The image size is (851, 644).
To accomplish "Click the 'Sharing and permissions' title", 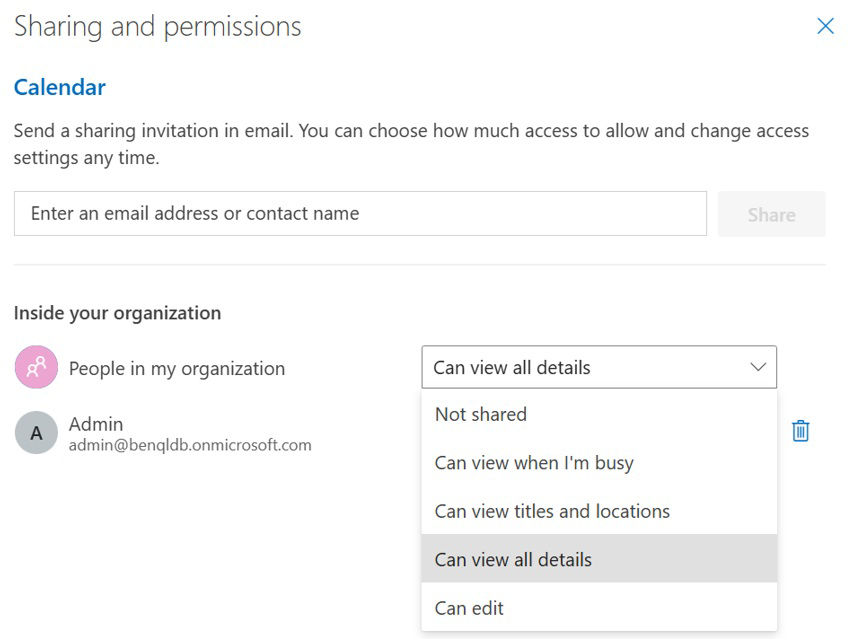I will (158, 27).
